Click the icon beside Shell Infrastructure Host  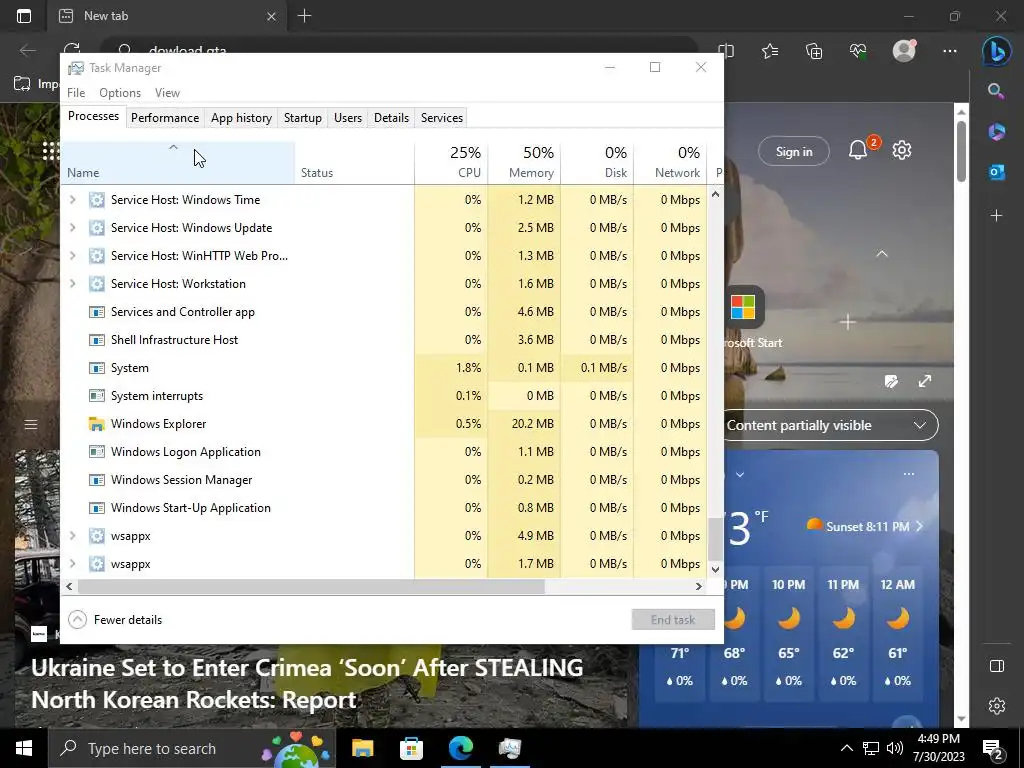pyautogui.click(x=97, y=340)
